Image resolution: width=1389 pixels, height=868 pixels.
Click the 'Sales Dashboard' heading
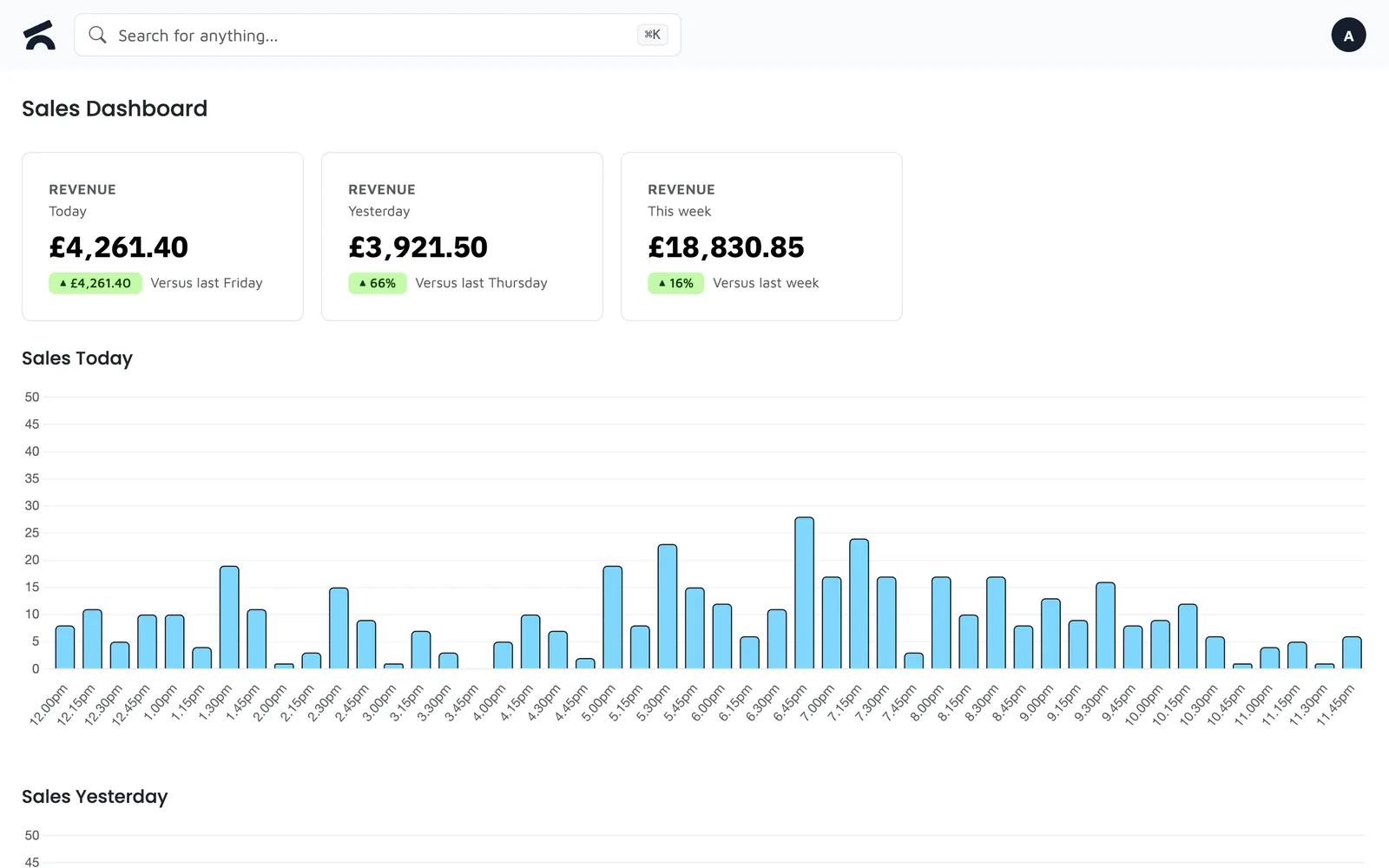115,108
